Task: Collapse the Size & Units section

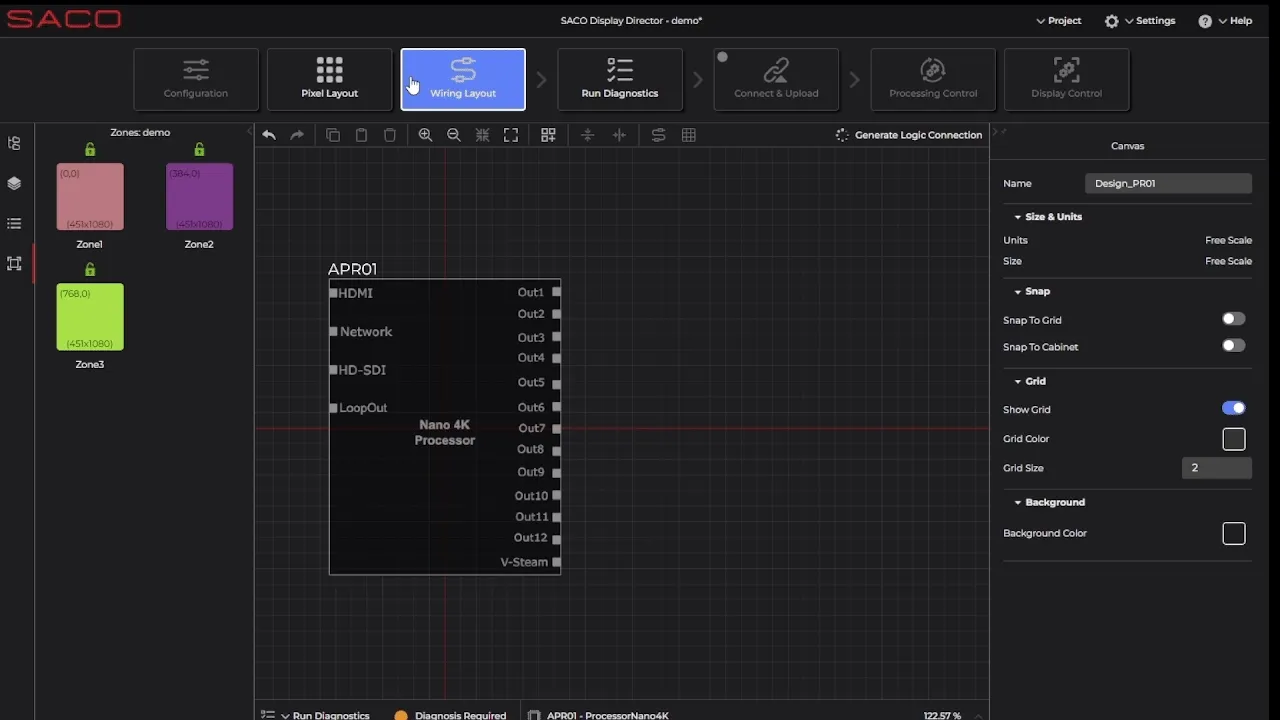Action: pyautogui.click(x=1019, y=216)
